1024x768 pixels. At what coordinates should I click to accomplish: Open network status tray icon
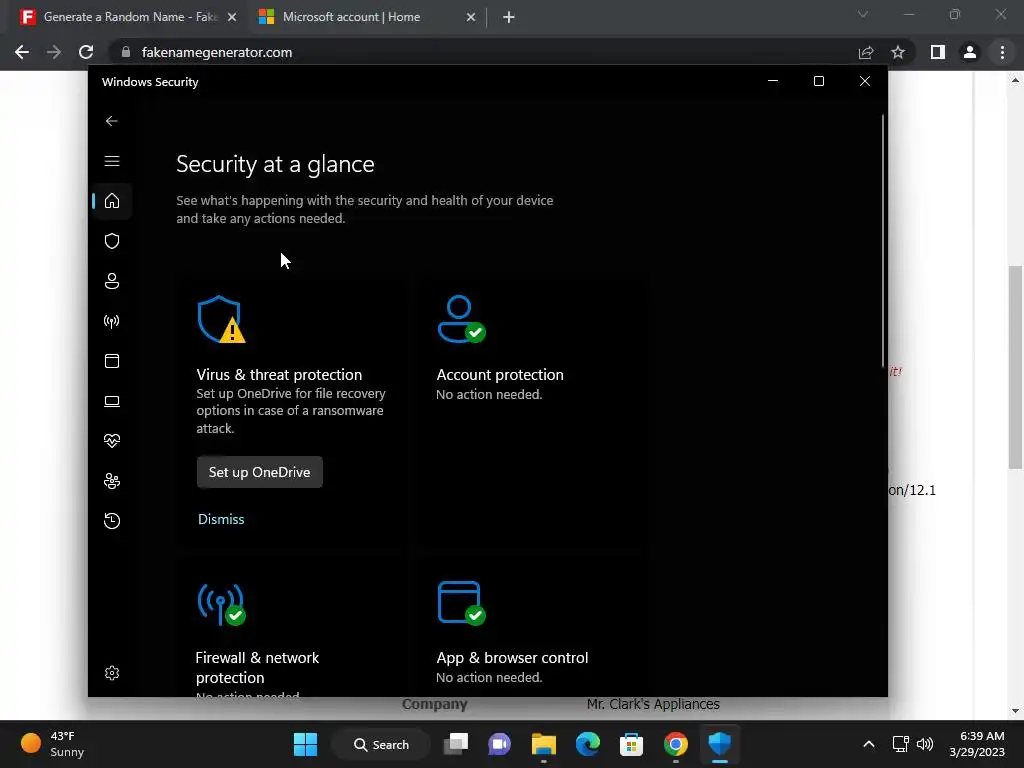901,744
